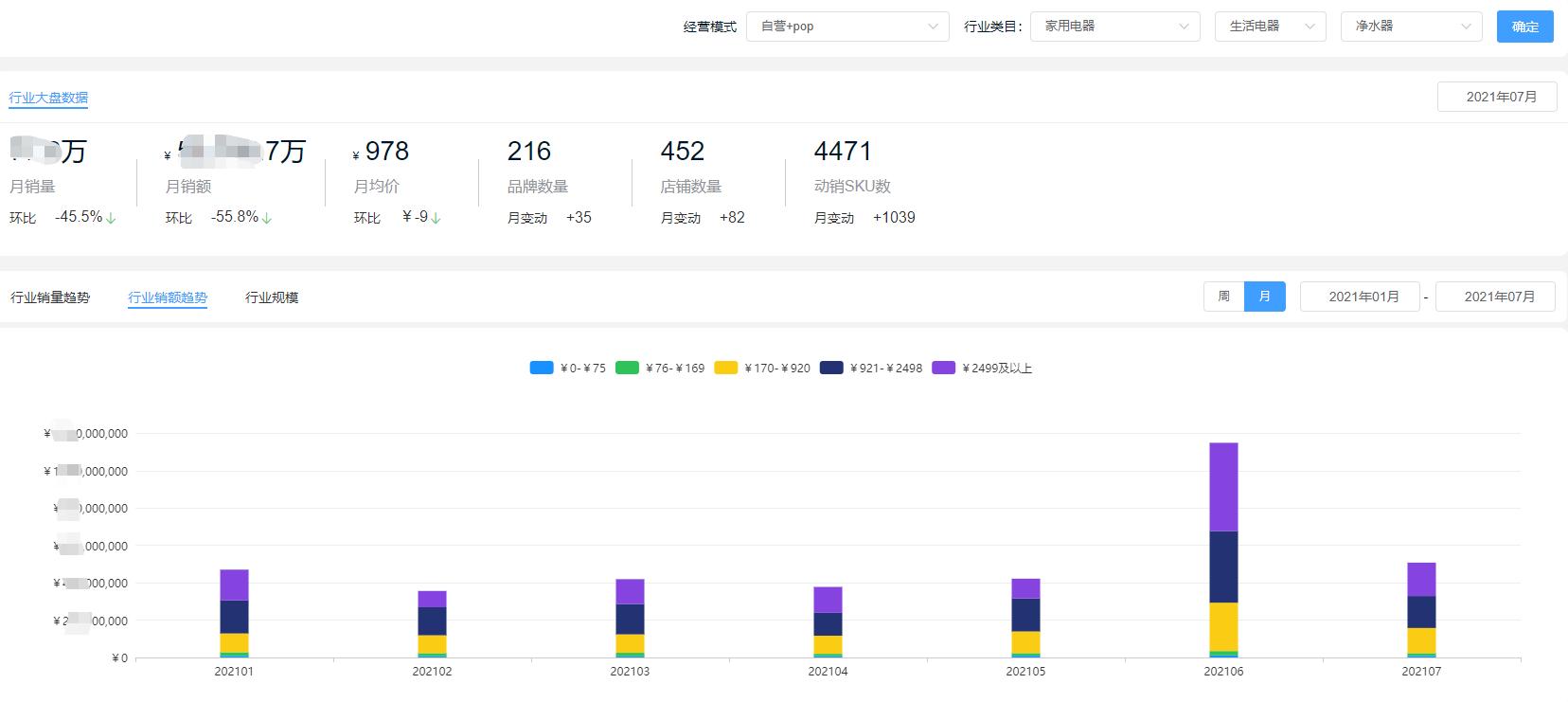The image size is (1568, 702).
Task: Click the 动销SKU数 value 4471
Action: (843, 152)
